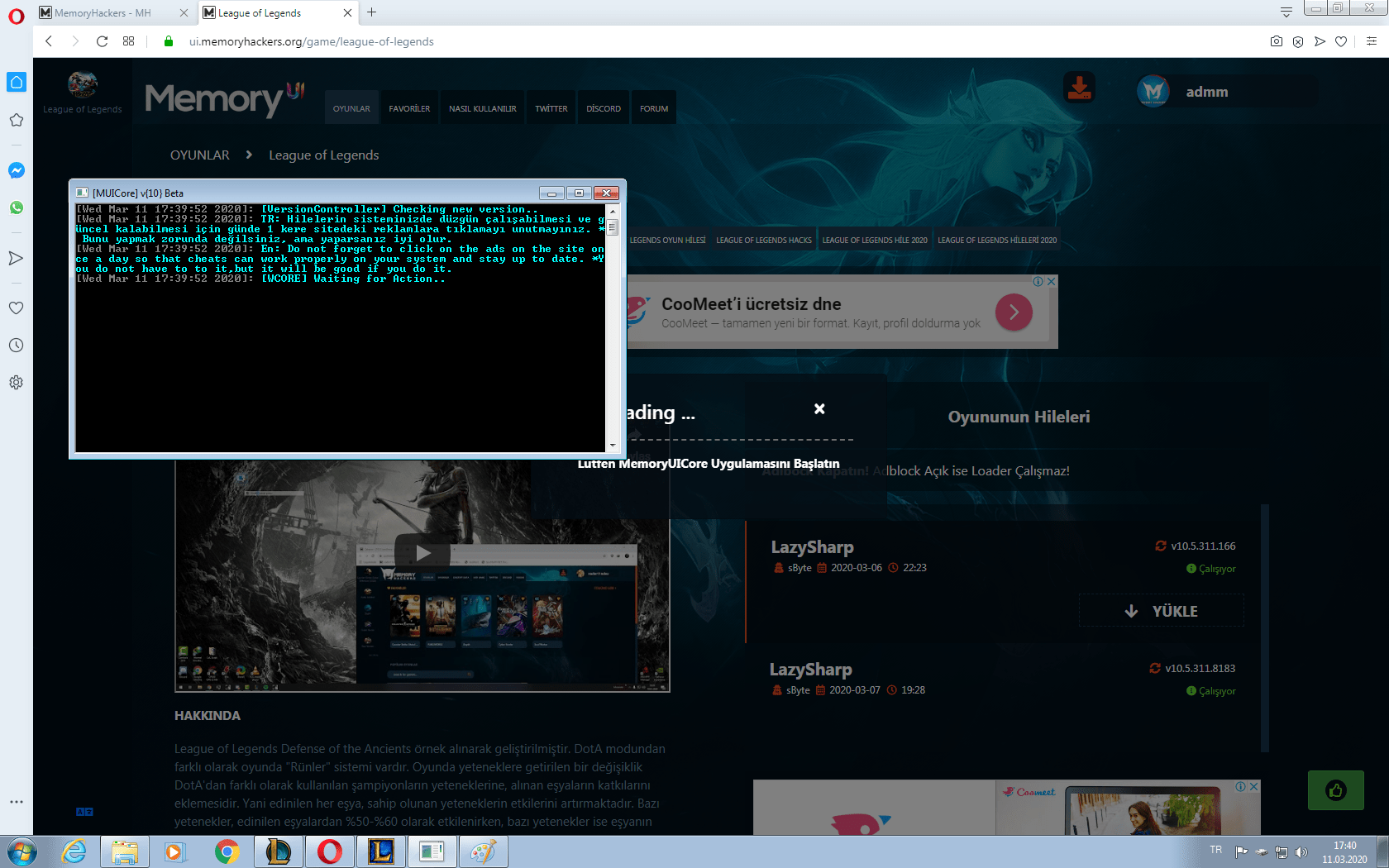Open send-to-flow arrow in address bar
The width and height of the screenshot is (1389, 868).
point(1320,41)
